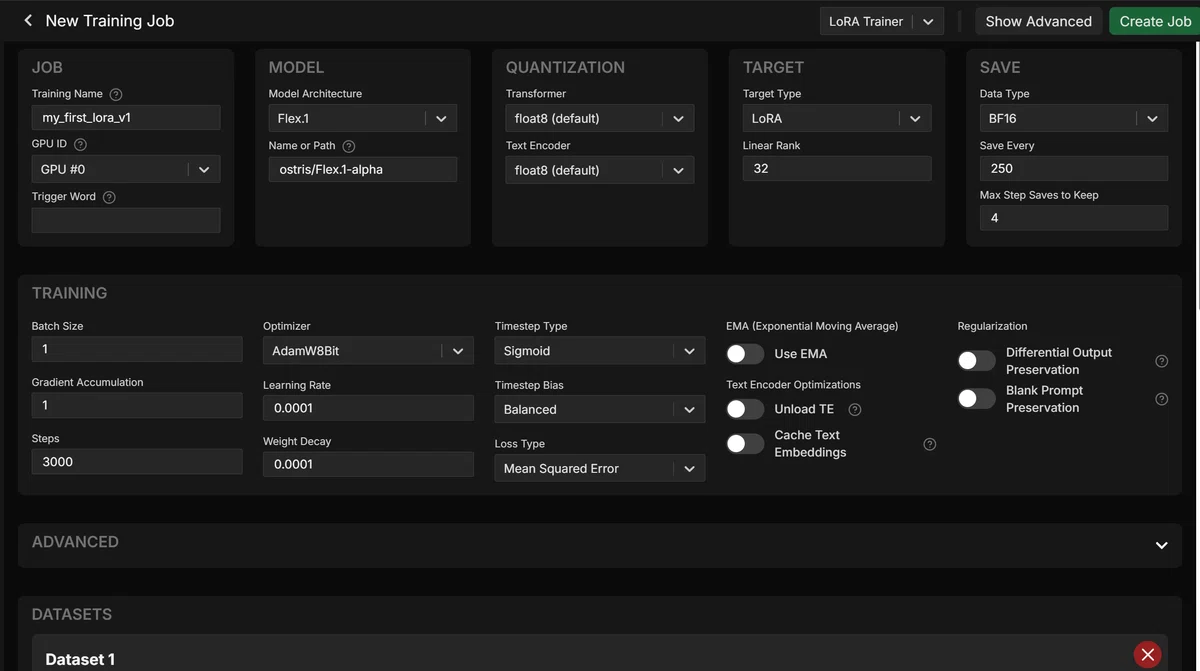
Task: Edit the Weight Decay field
Action: tap(368, 464)
